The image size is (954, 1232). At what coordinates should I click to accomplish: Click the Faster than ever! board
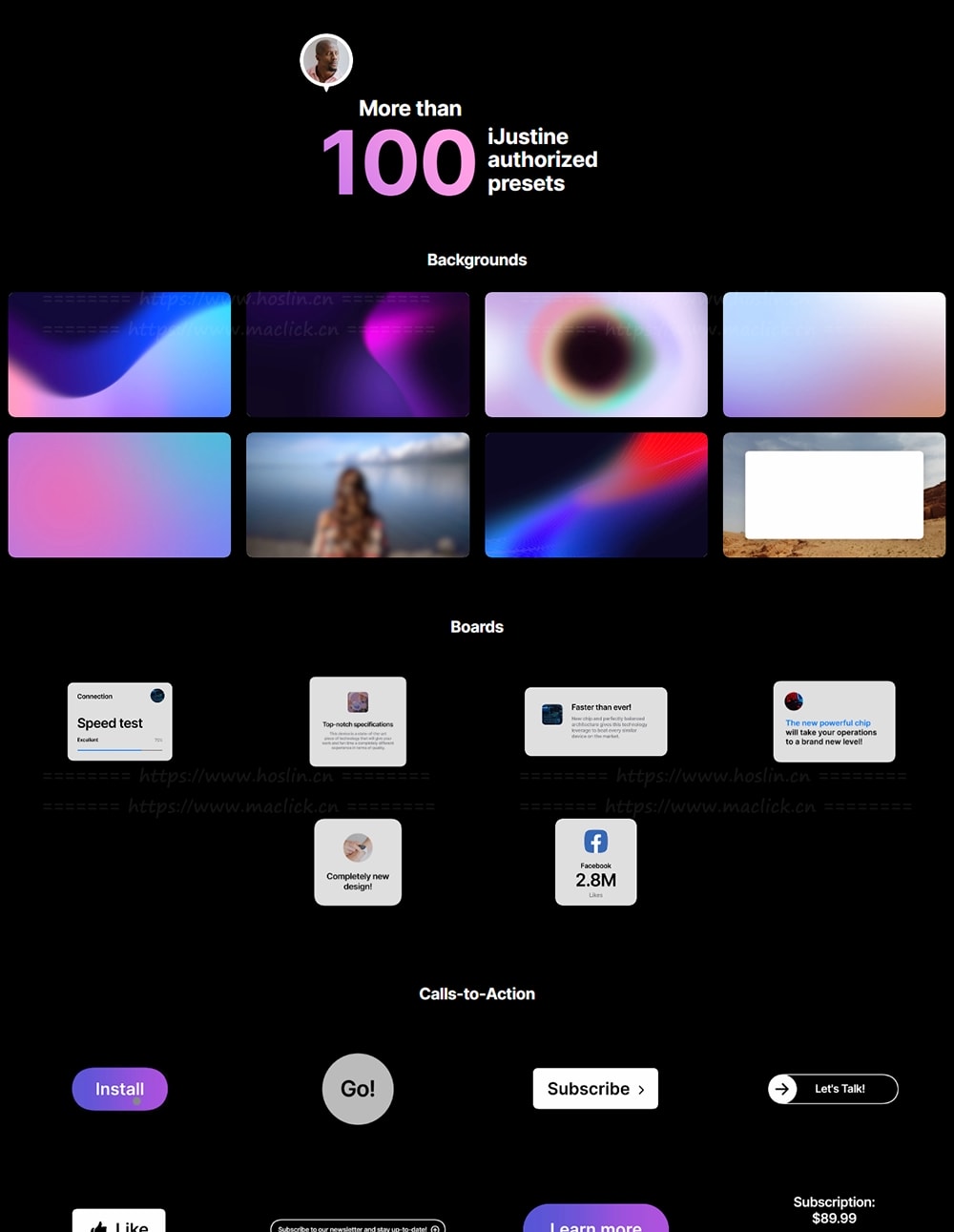[595, 721]
